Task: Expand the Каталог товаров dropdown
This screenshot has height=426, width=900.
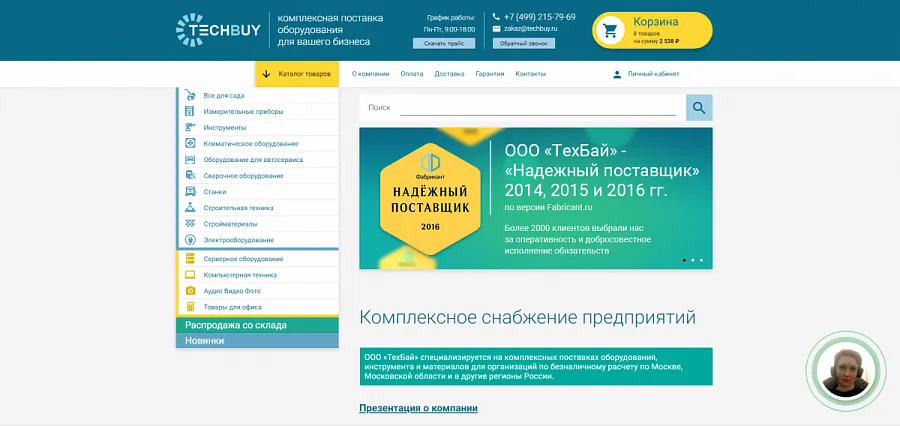Action: coord(297,74)
